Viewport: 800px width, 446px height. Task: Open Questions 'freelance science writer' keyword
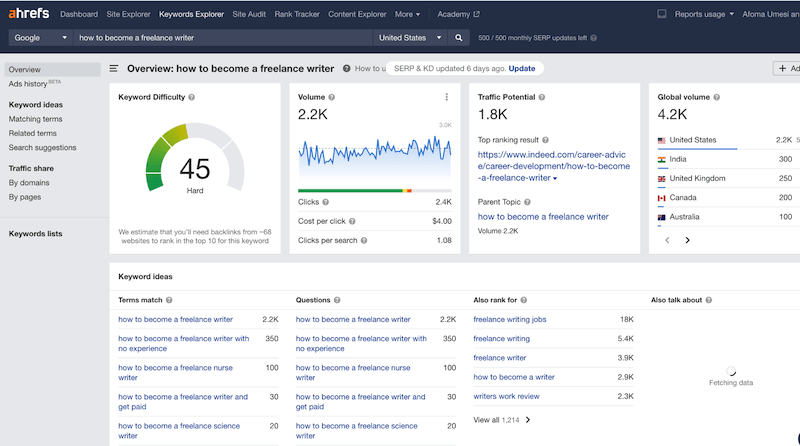[356, 431]
